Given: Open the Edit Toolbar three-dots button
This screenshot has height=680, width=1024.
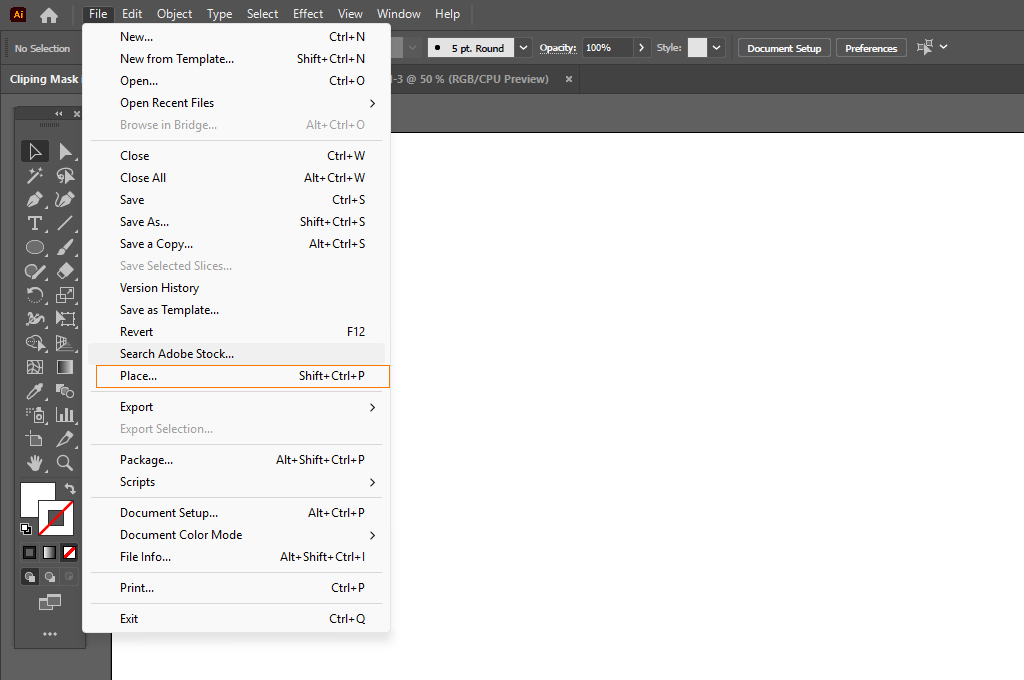Looking at the screenshot, I should 50,634.
